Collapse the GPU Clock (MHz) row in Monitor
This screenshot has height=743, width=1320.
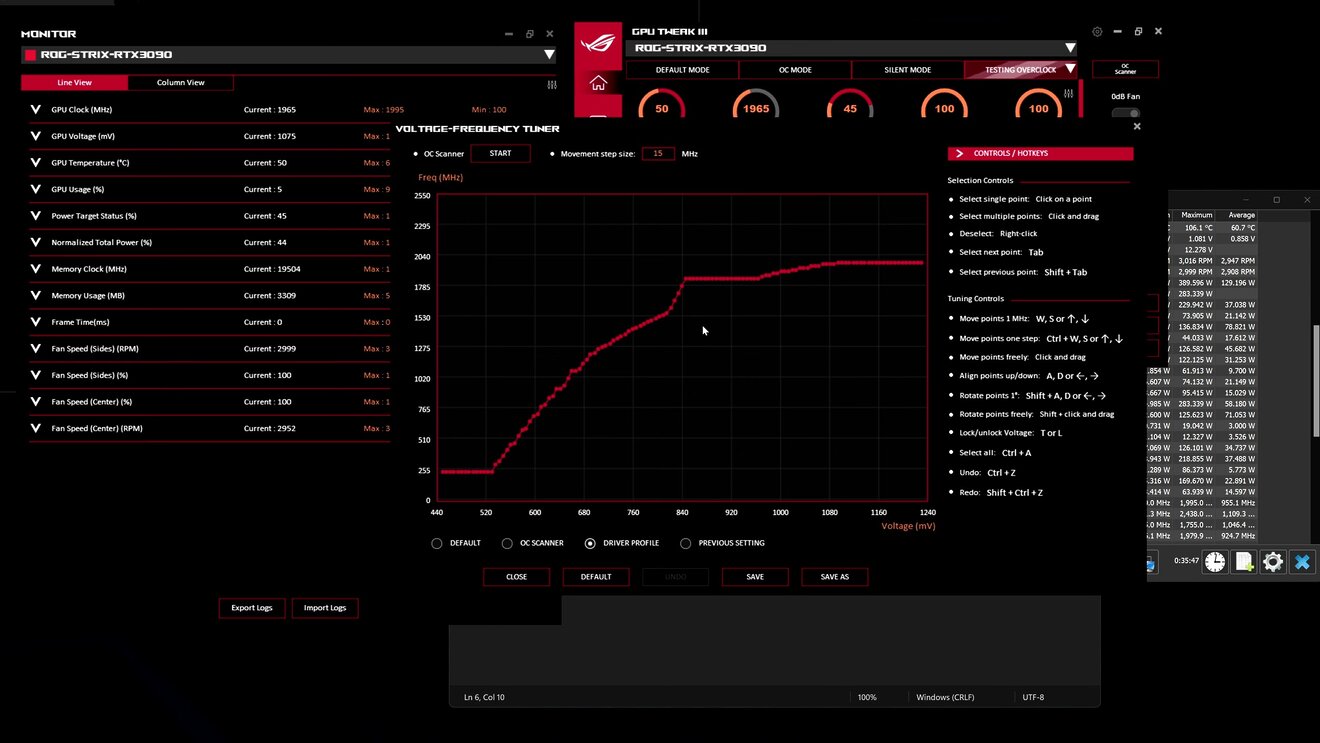click(35, 109)
